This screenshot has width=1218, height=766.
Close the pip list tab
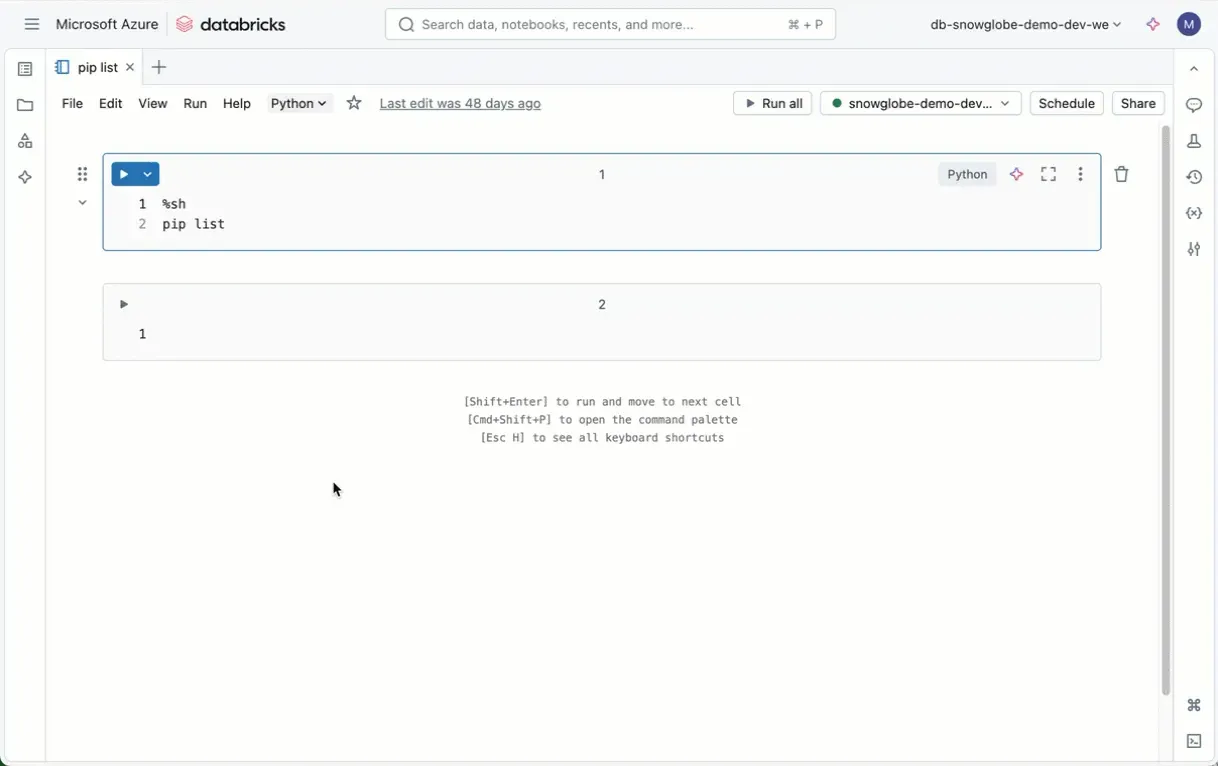tap(130, 68)
